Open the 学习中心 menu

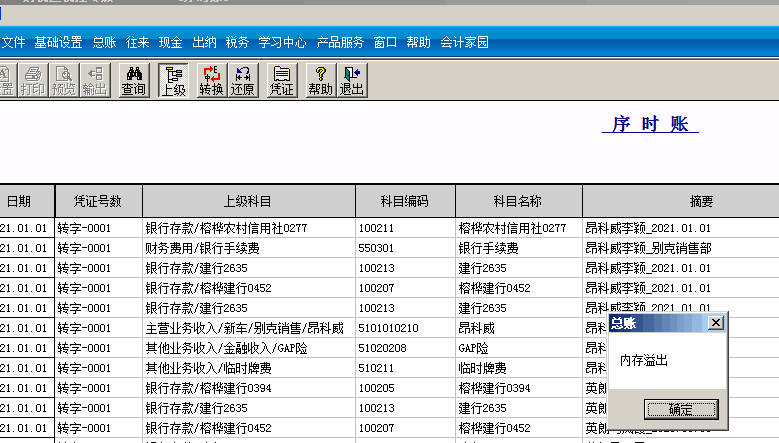pos(282,42)
